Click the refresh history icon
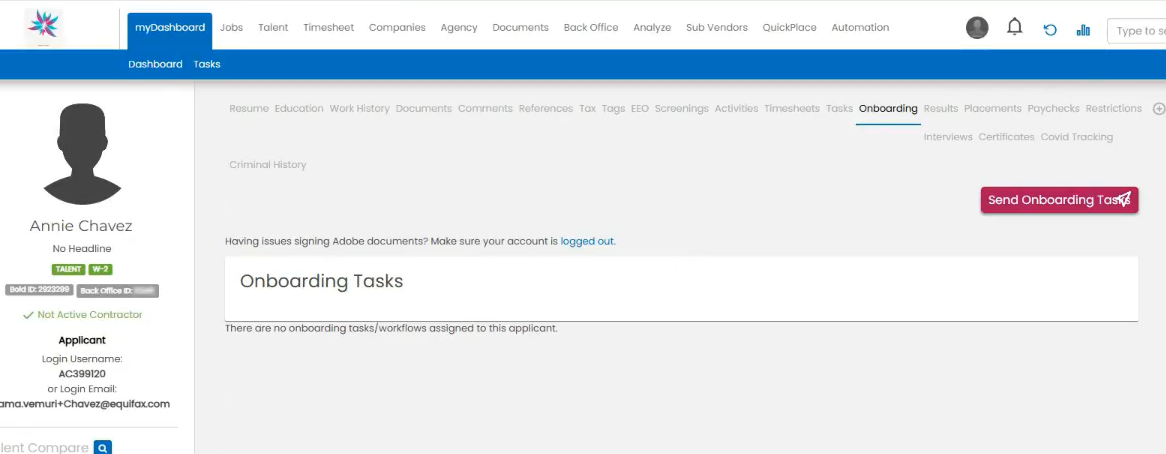1166x454 pixels. [1050, 30]
